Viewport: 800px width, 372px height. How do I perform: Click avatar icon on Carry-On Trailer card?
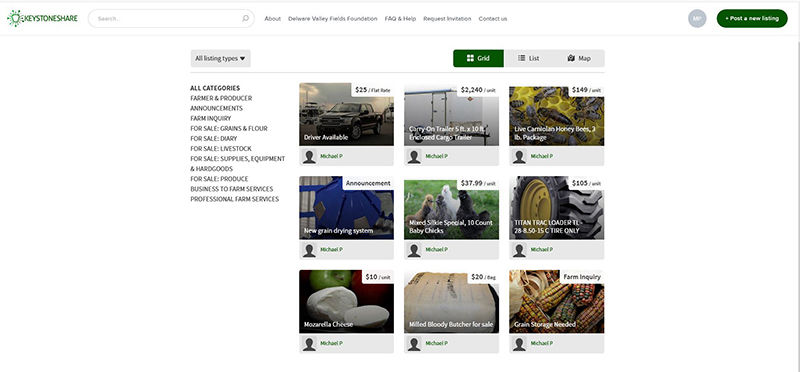pos(414,157)
